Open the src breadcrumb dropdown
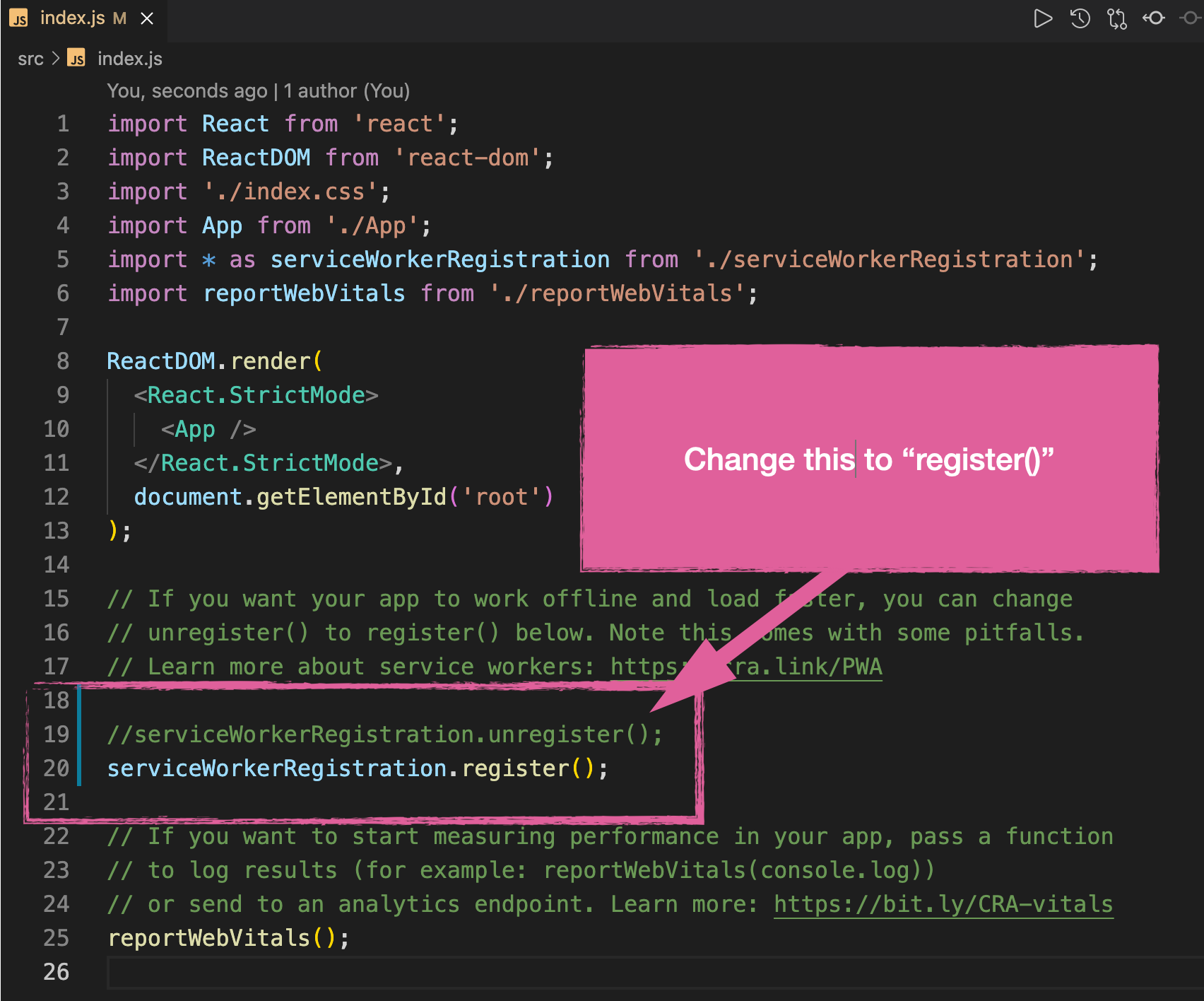Screen dimensions: 1204x1001 pyautogui.click(x=30, y=58)
